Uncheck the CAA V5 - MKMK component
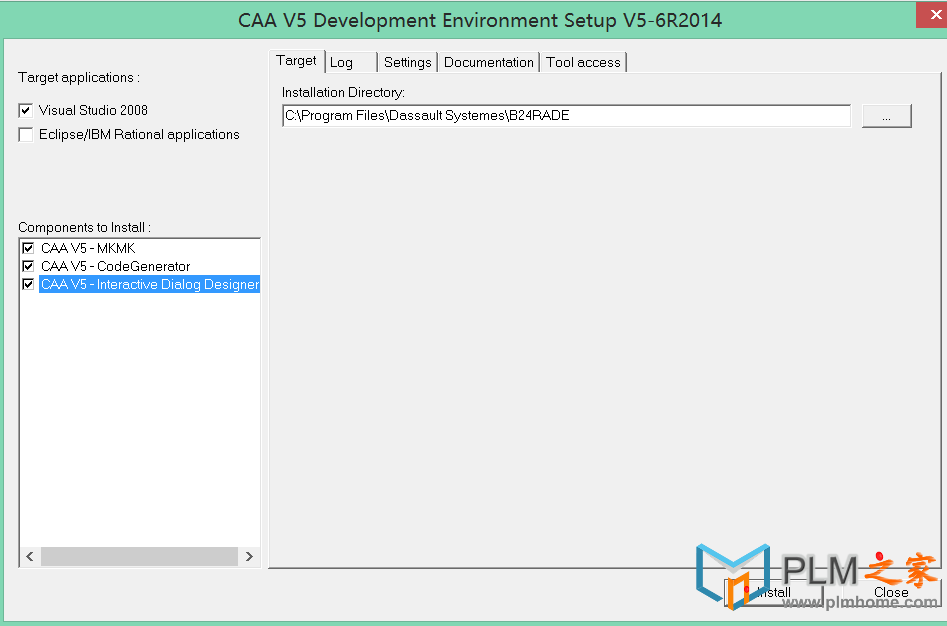 tap(28, 248)
